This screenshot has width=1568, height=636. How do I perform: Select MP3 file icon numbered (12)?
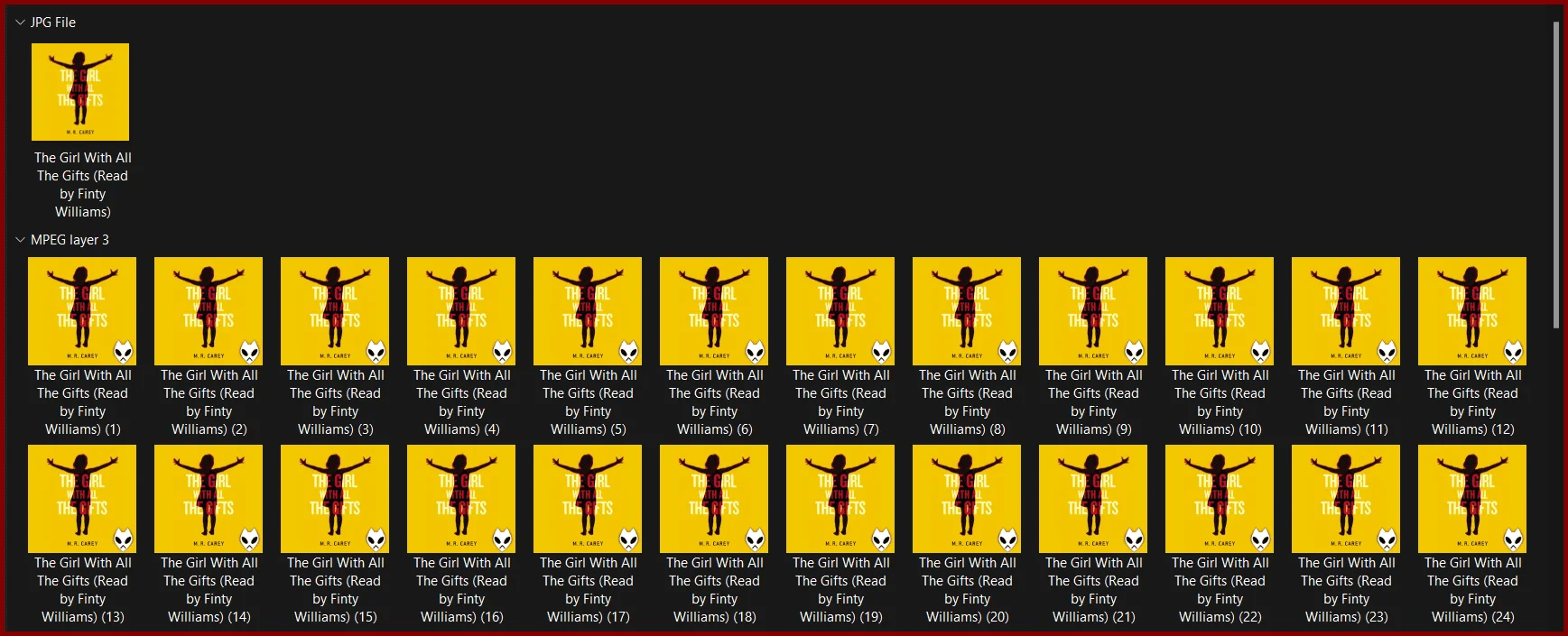(1472, 311)
